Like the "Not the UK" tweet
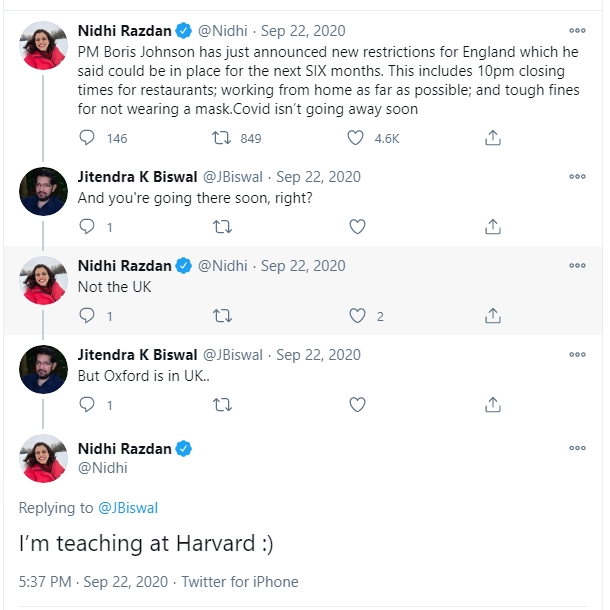 coord(357,316)
